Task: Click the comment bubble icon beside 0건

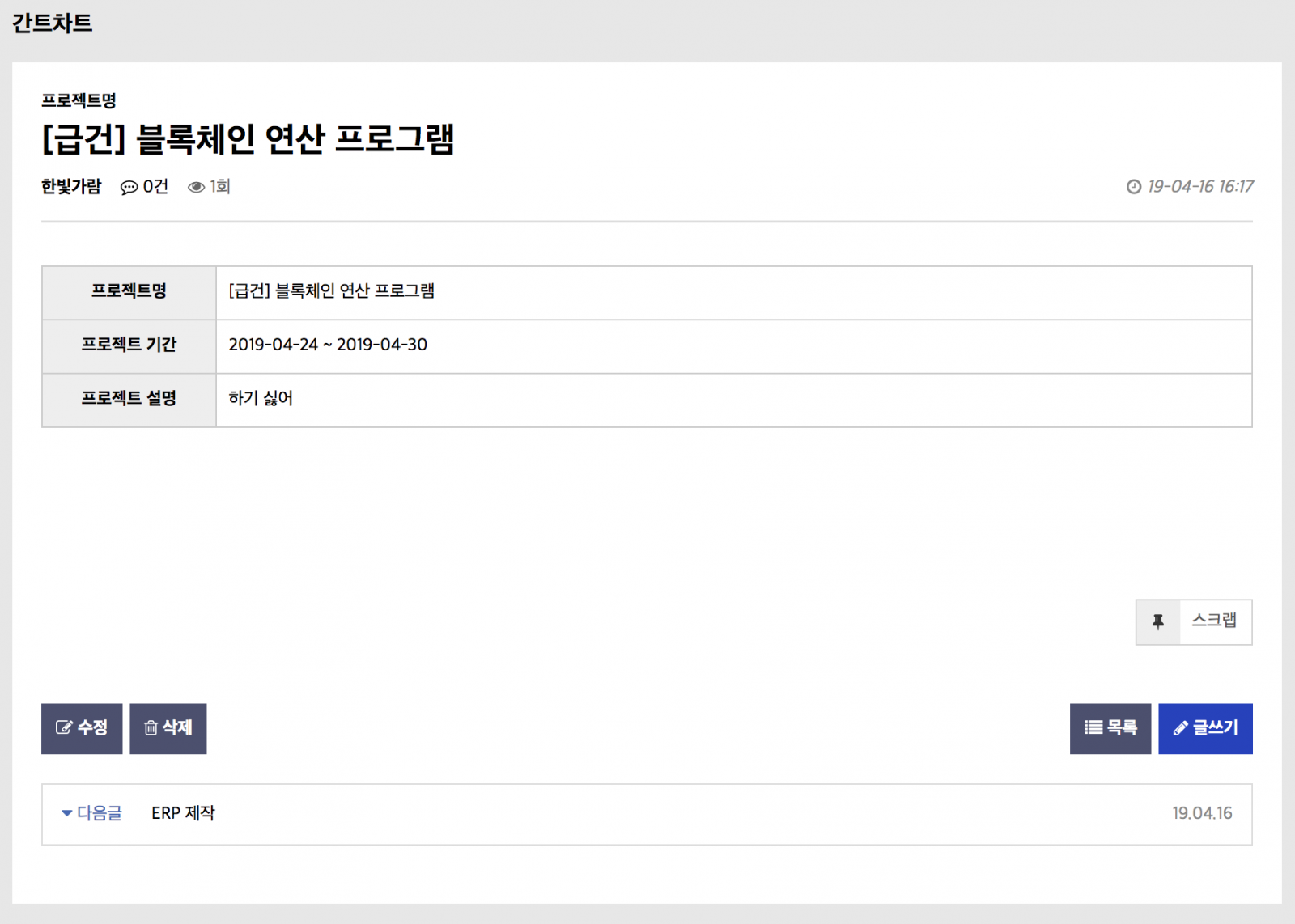Action: click(129, 188)
